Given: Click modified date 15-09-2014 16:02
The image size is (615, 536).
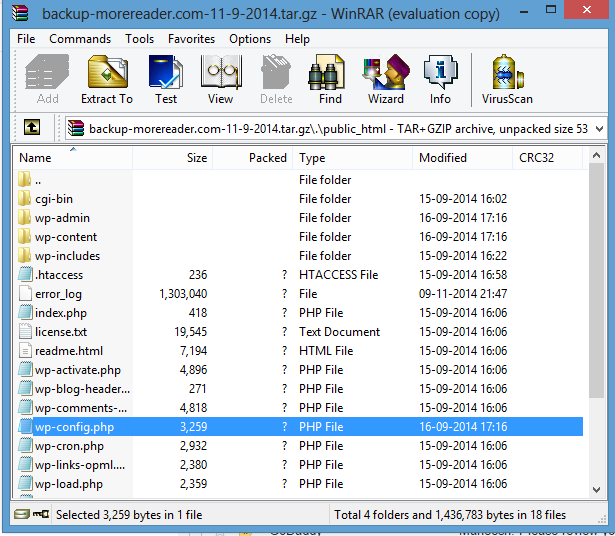Looking at the screenshot, I should (463, 199).
